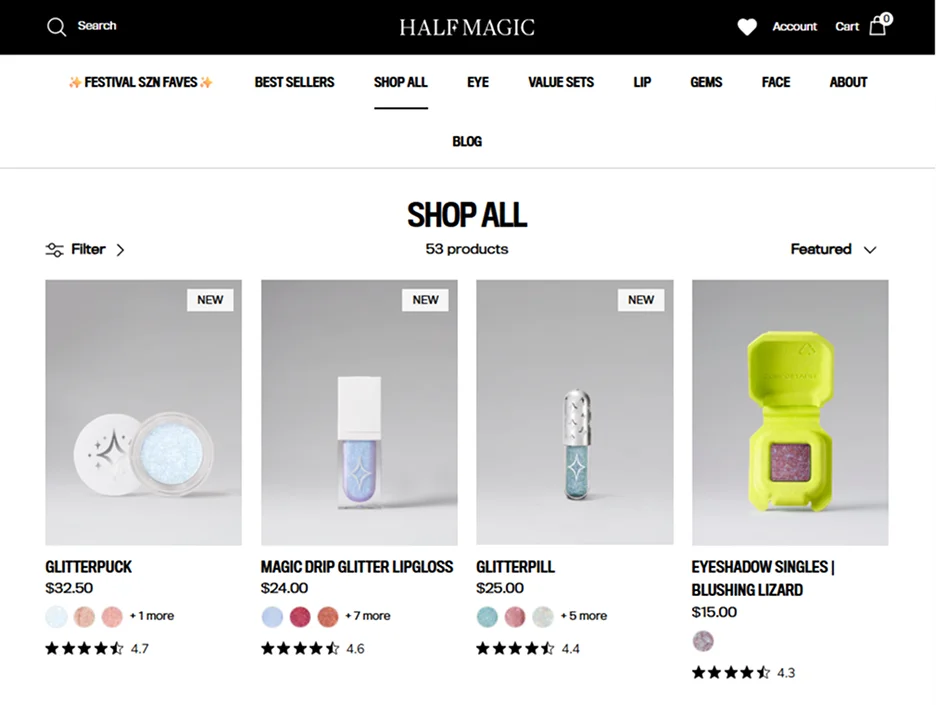Select the red lipgloss color swatch
936x705 pixels.
coord(300,617)
